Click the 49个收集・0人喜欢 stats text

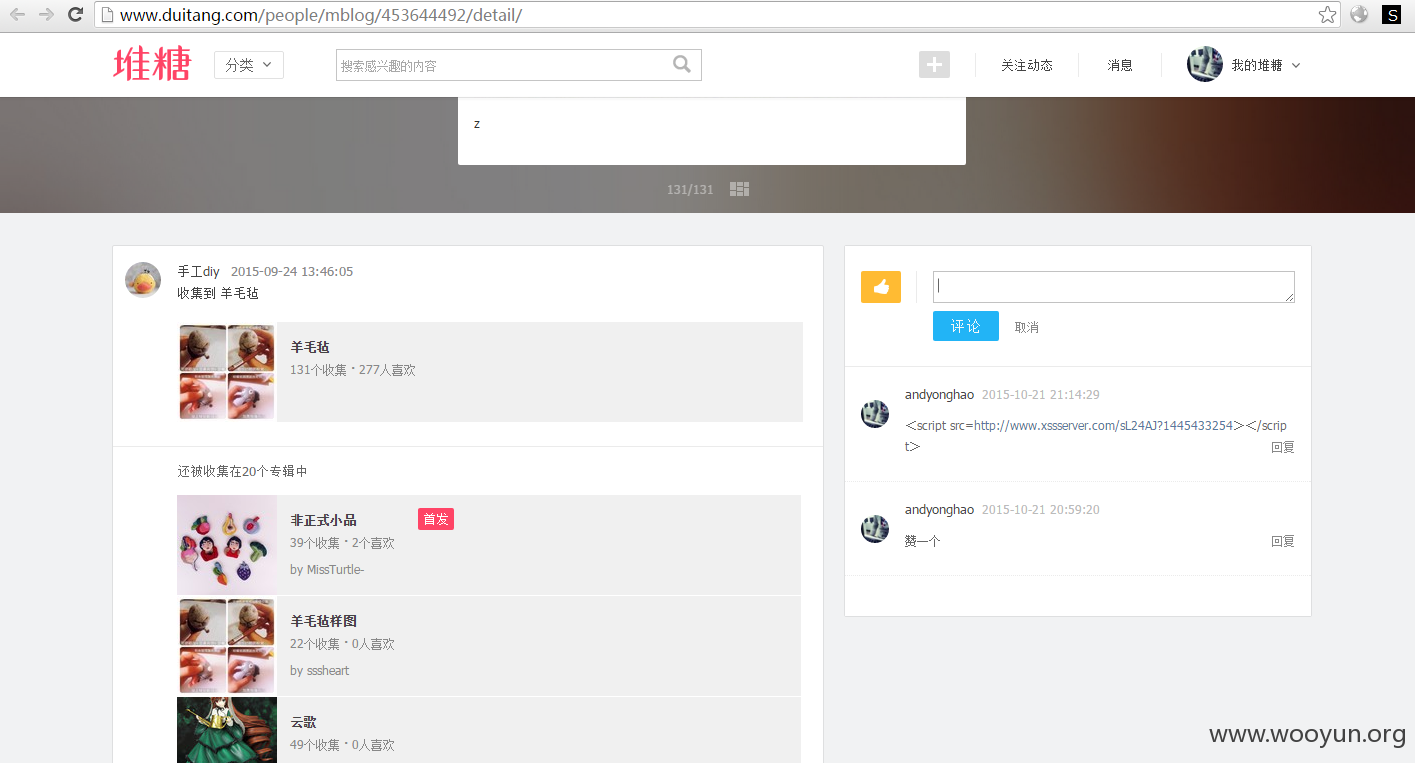pyautogui.click(x=342, y=745)
